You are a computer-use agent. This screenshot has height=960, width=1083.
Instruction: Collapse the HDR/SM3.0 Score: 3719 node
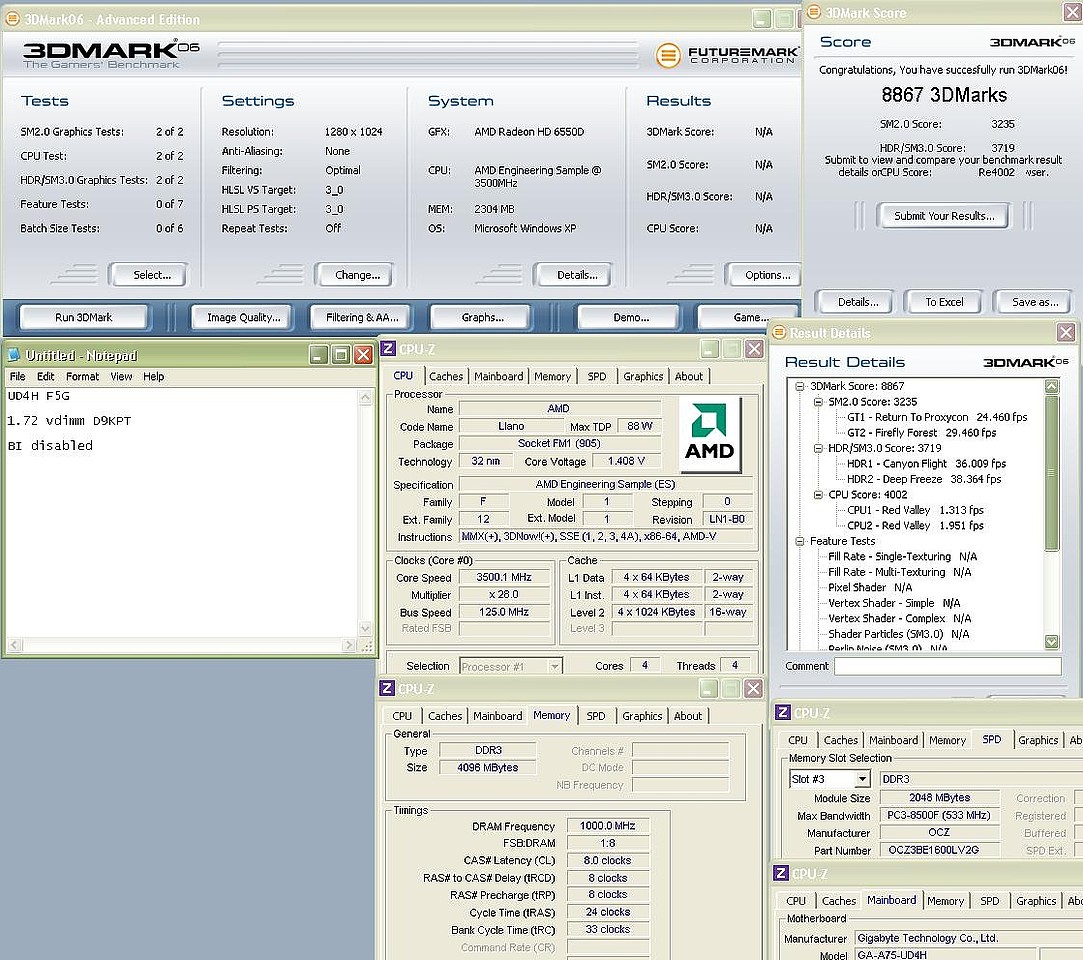point(818,448)
